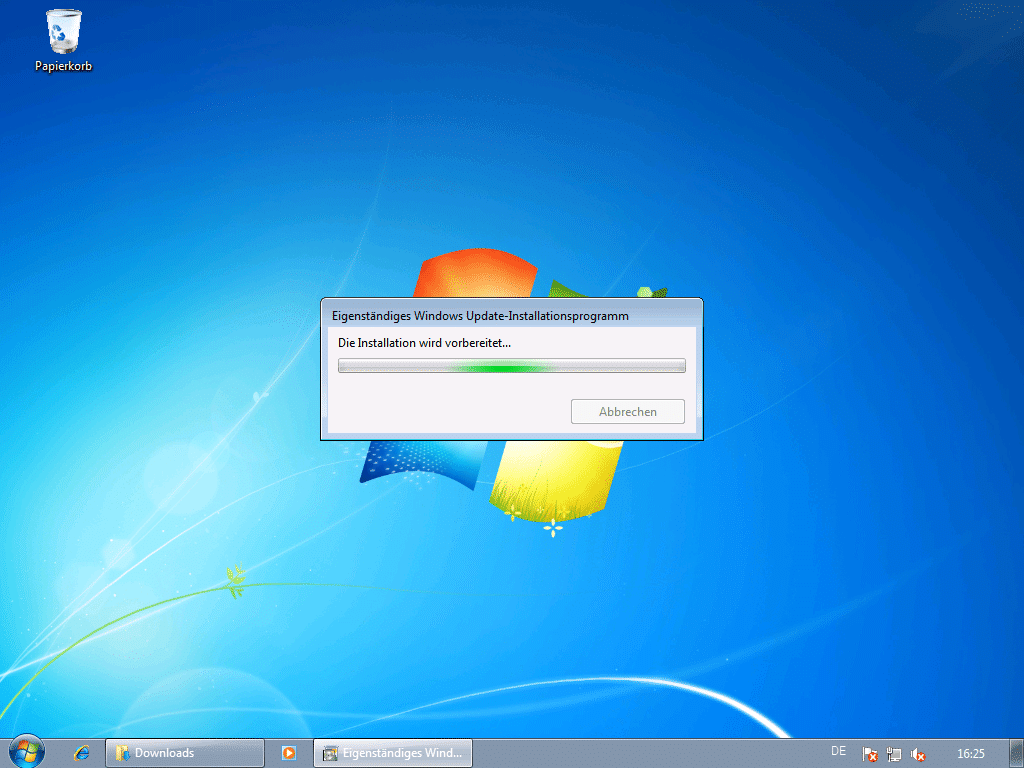Select the Eigenständiges Wind... taskbar button
1024x768 pixels.
point(393,753)
